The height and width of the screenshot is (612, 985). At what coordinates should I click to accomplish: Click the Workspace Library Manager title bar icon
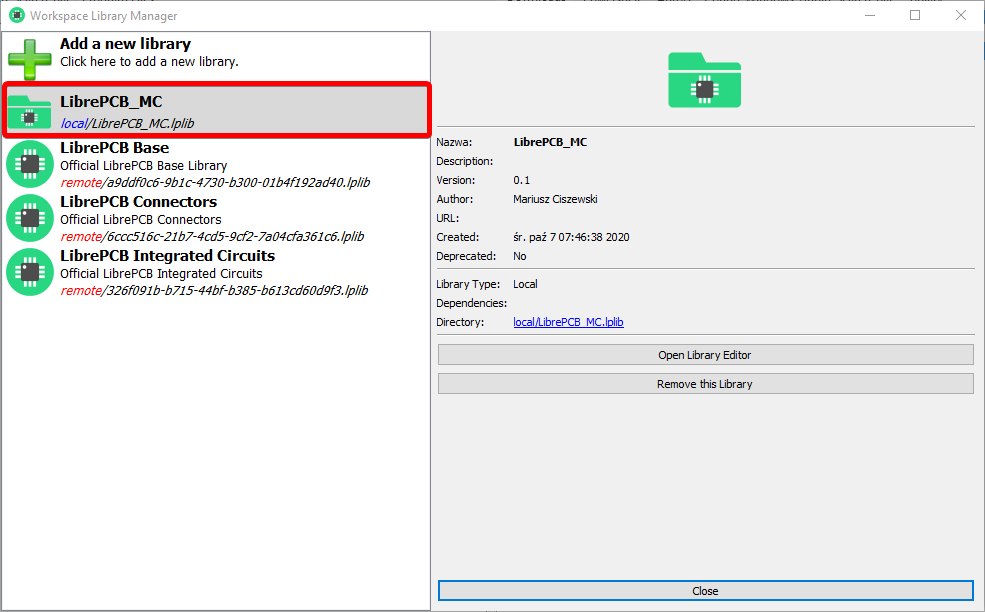(x=16, y=15)
